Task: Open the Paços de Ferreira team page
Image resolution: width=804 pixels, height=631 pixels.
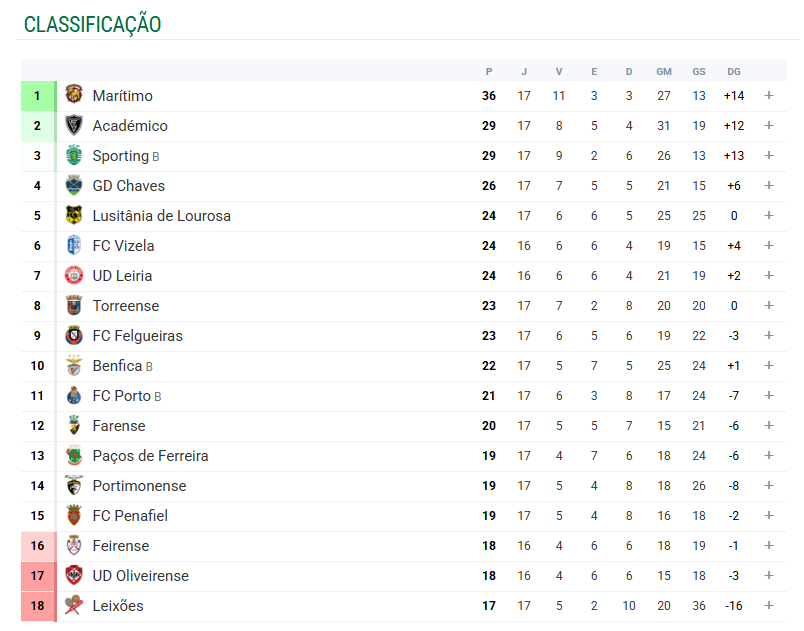Action: pyautogui.click(x=150, y=456)
